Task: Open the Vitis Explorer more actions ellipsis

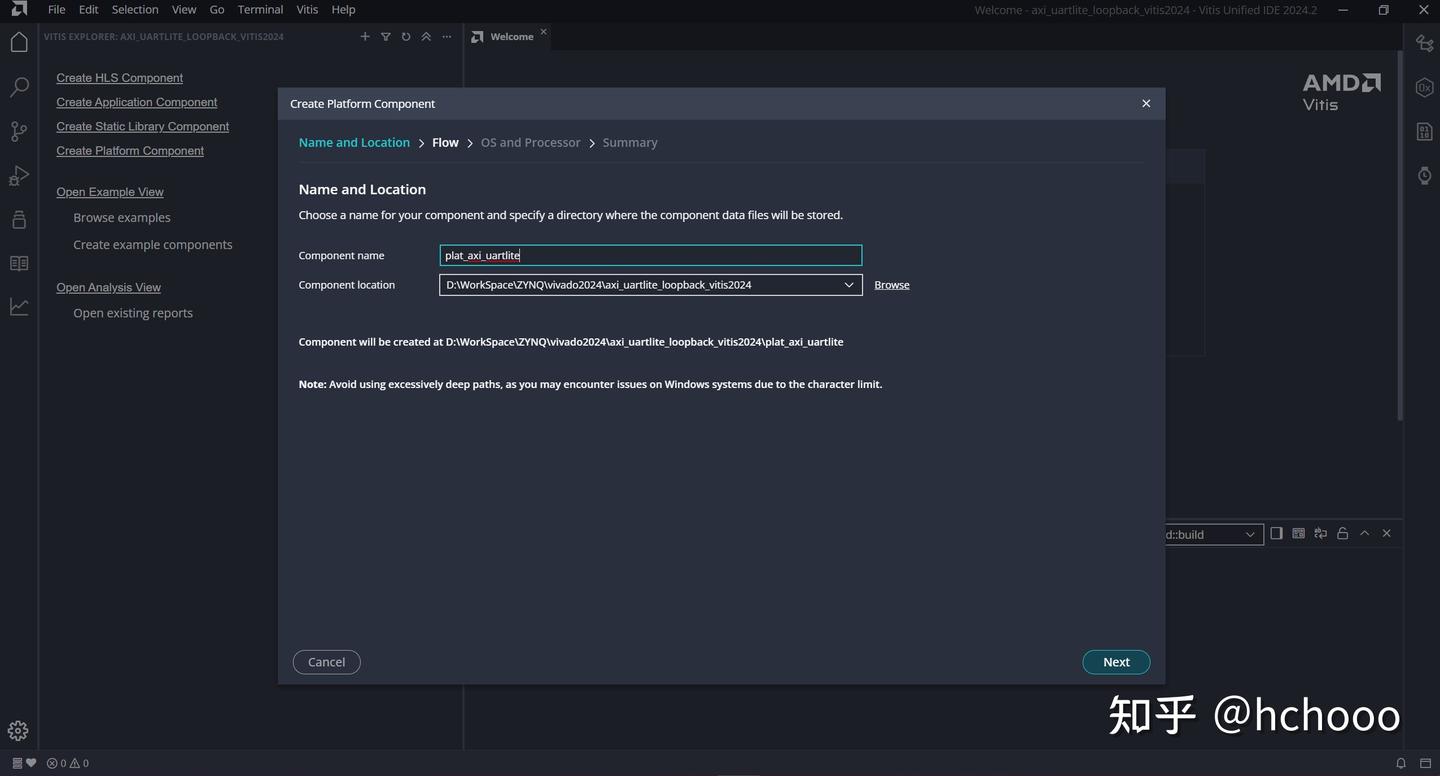Action: [447, 36]
